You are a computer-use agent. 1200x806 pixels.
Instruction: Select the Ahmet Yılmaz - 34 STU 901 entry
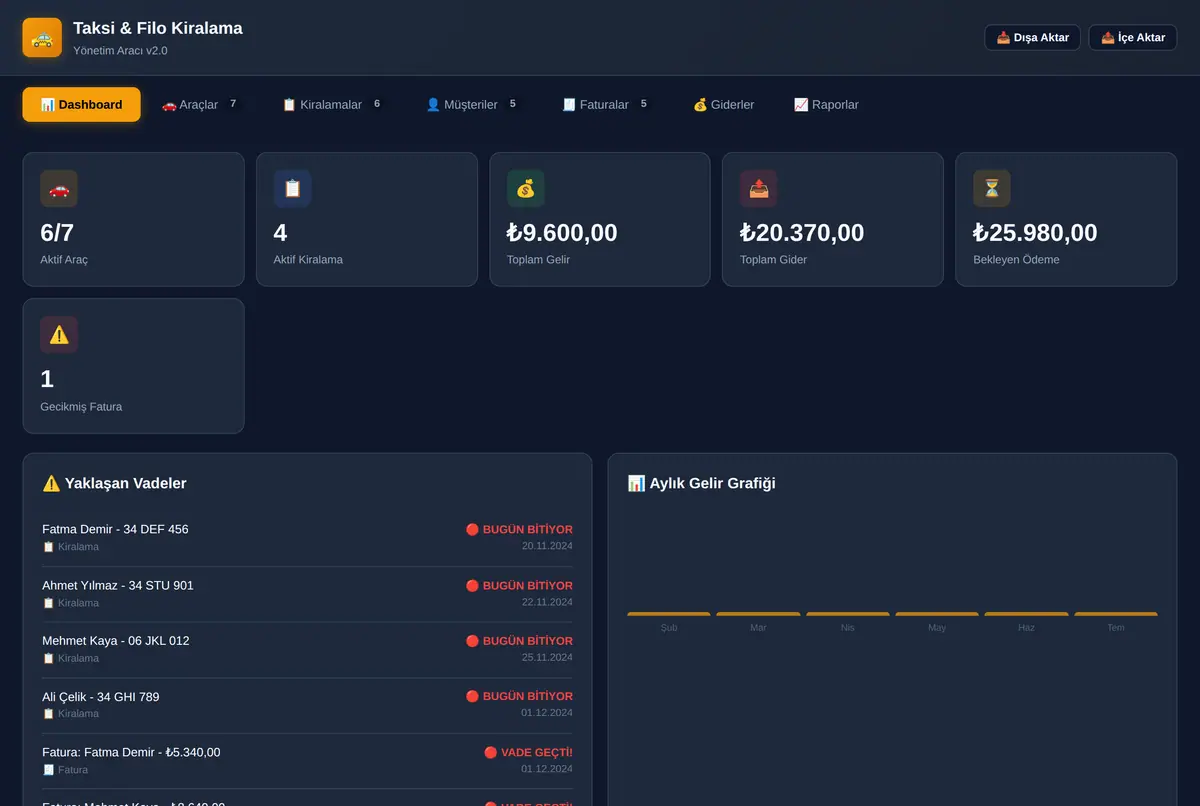tap(307, 594)
